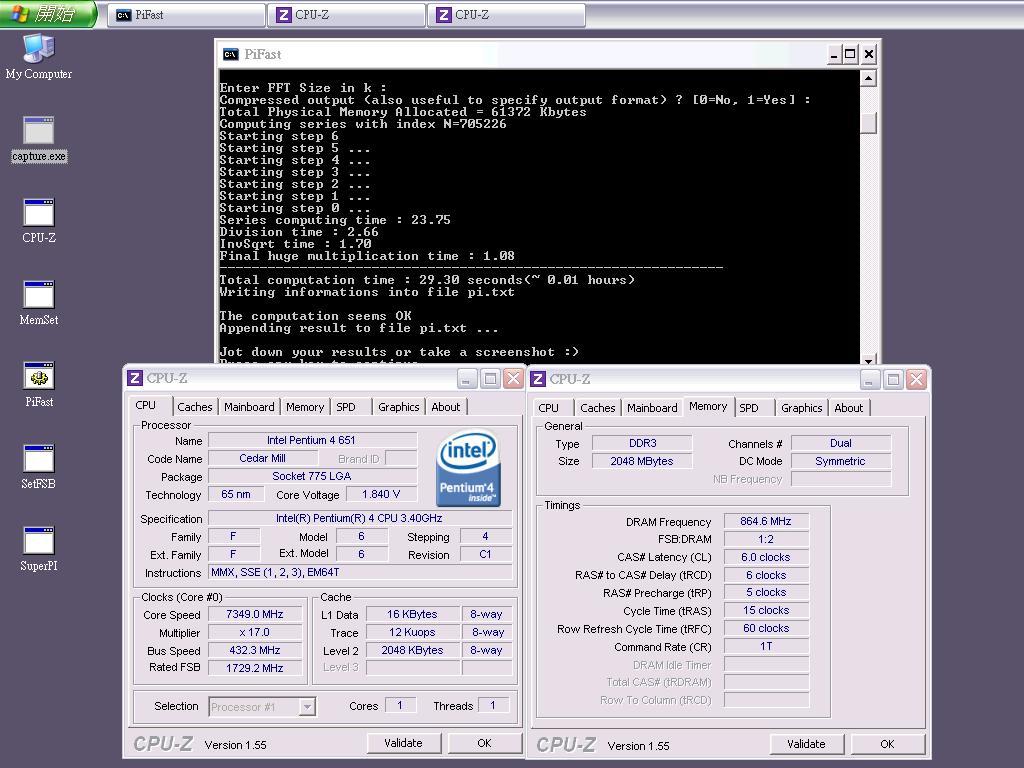Image resolution: width=1024 pixels, height=768 pixels.
Task: Select the SuperPI desktop shortcut icon
Action: tap(39, 549)
